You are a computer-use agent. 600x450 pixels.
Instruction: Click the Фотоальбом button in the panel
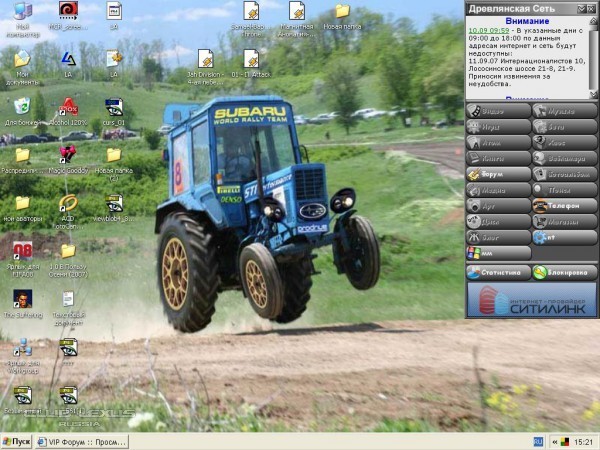(564, 174)
